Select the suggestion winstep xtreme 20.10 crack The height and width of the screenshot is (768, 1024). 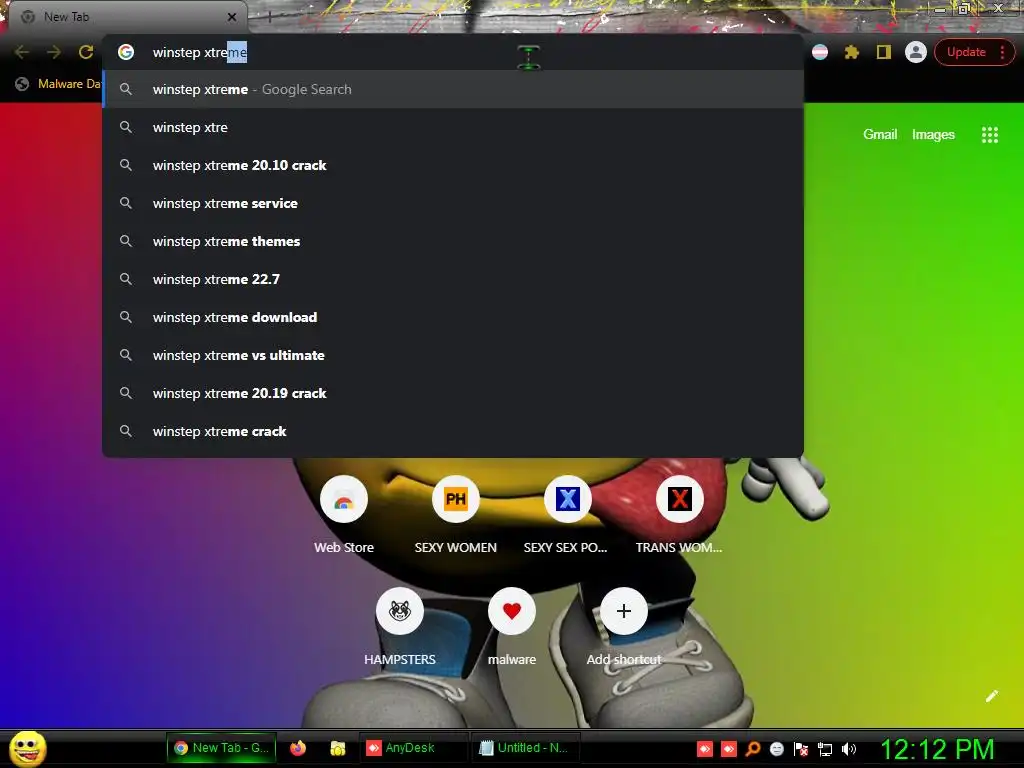(453, 165)
